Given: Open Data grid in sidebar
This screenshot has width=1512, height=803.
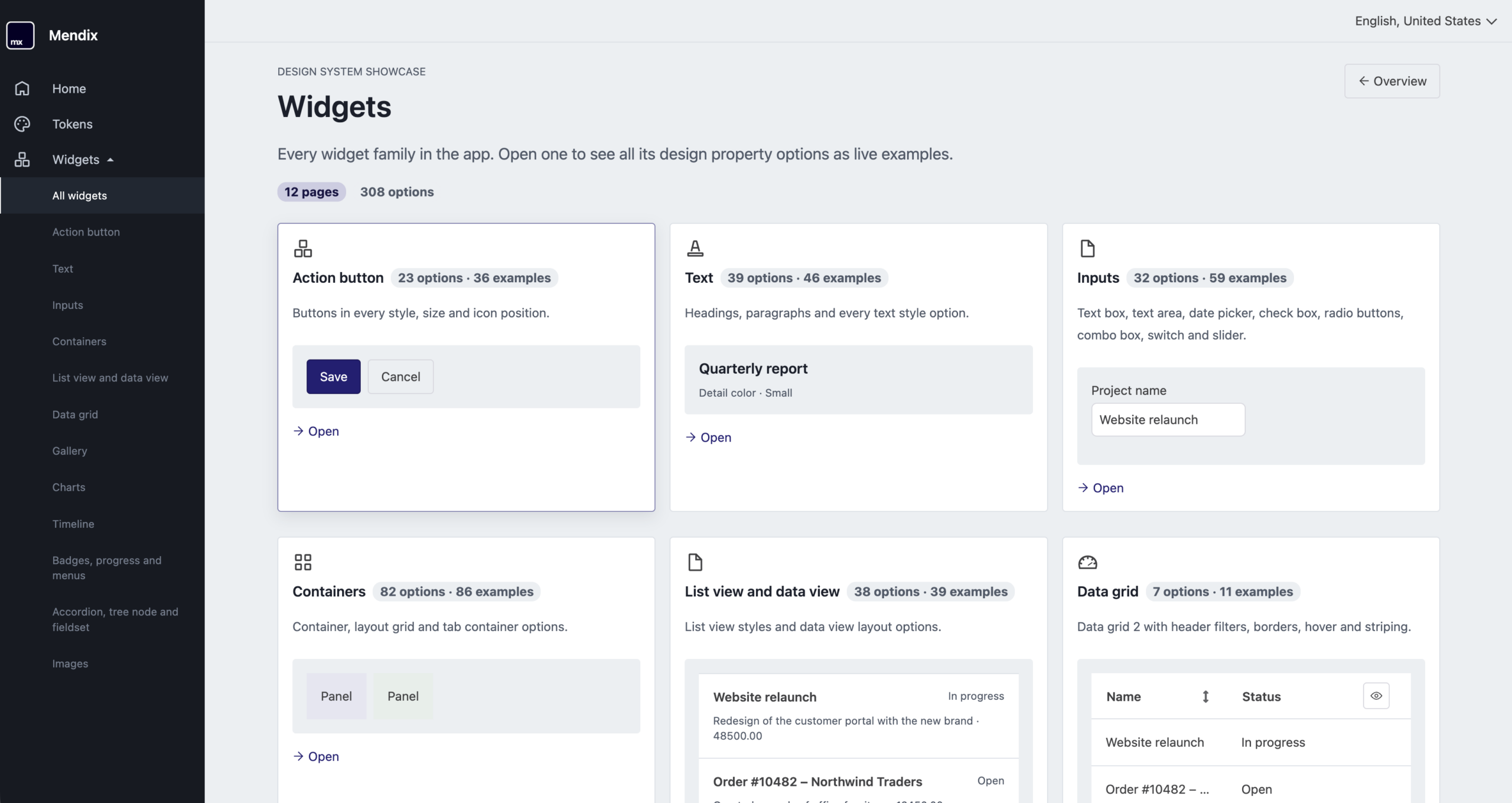Looking at the screenshot, I should pos(103,414).
